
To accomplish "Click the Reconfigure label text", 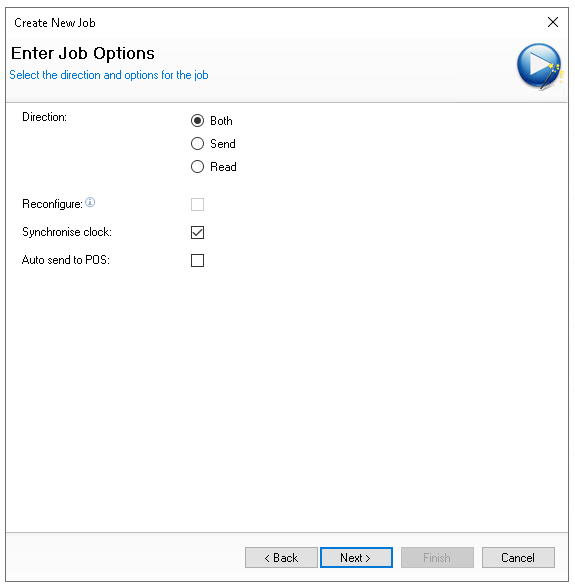I will pos(52,204).
